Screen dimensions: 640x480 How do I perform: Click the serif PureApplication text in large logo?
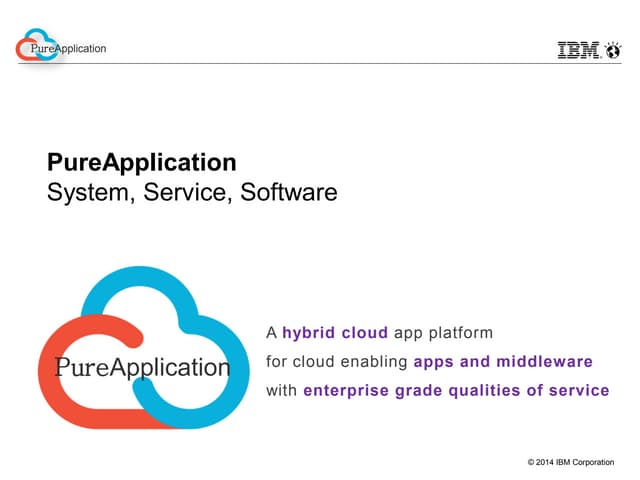142,366
